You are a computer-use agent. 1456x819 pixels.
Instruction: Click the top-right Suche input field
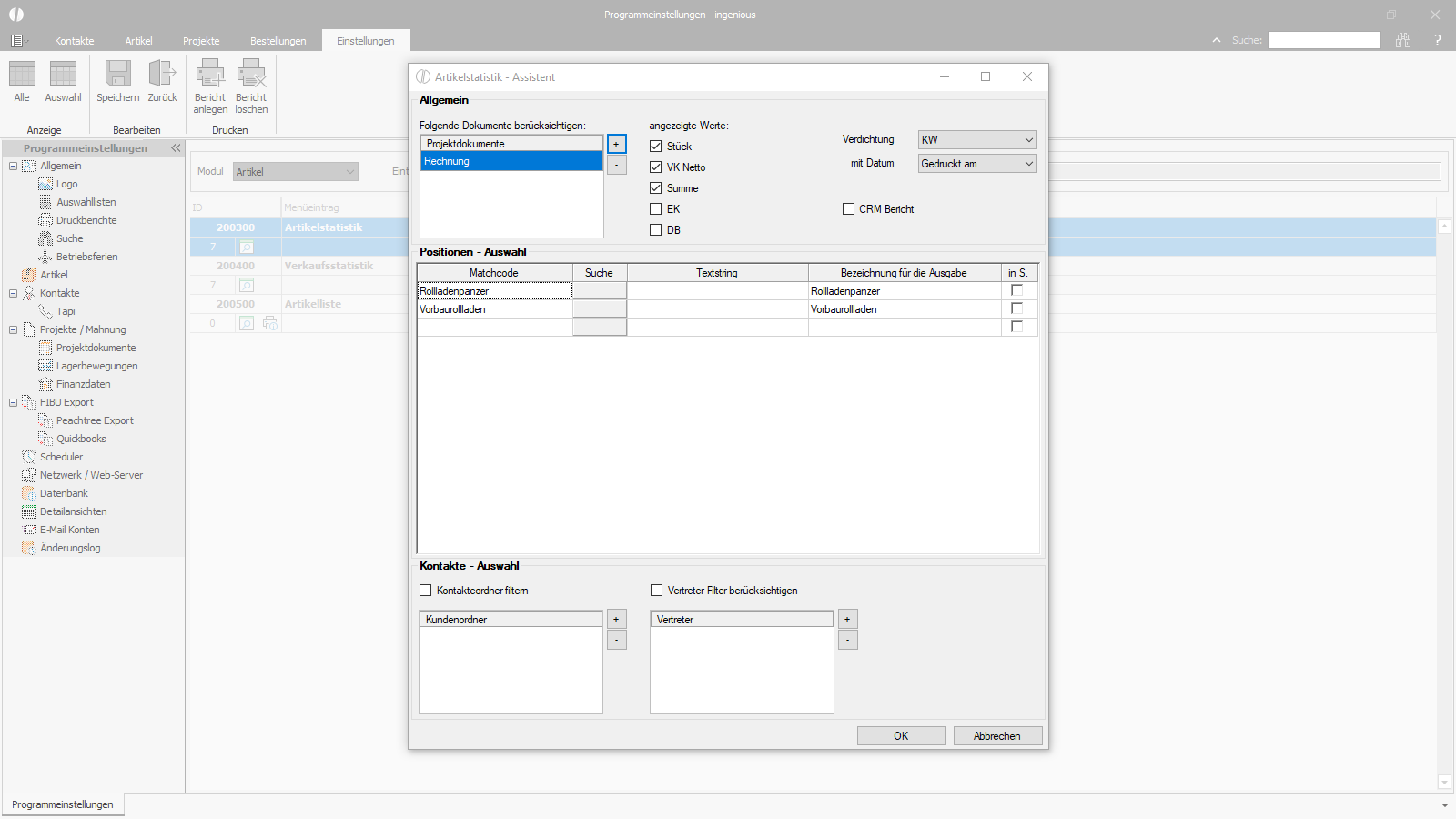click(1324, 40)
